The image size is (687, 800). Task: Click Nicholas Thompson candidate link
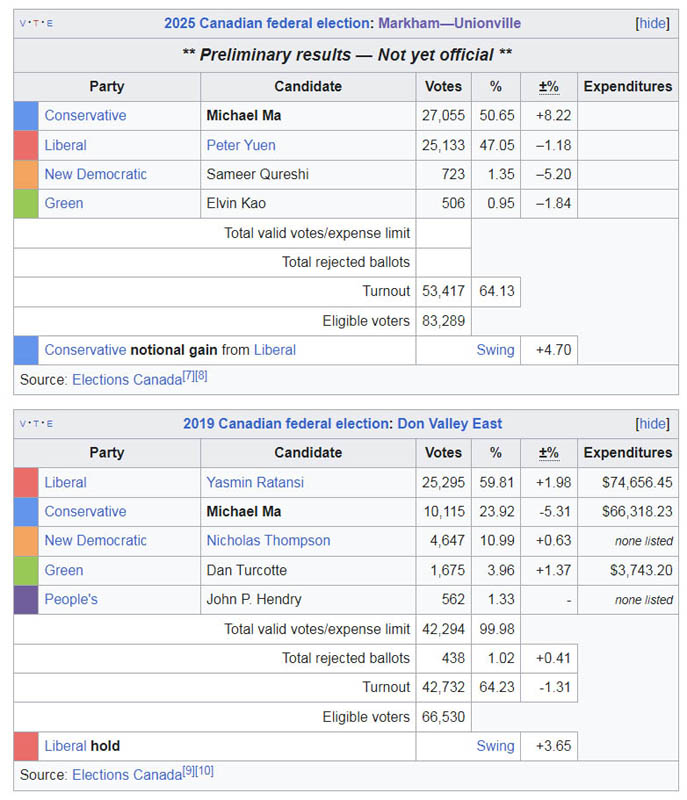click(x=268, y=540)
